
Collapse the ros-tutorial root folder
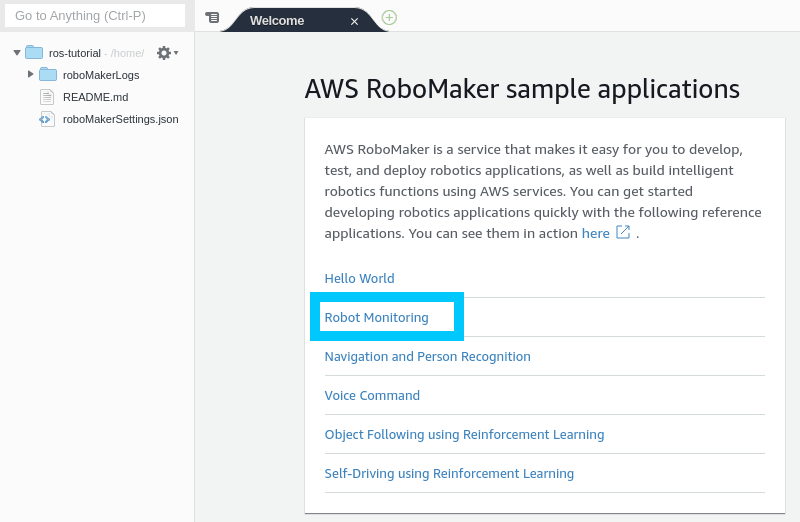coord(17,53)
